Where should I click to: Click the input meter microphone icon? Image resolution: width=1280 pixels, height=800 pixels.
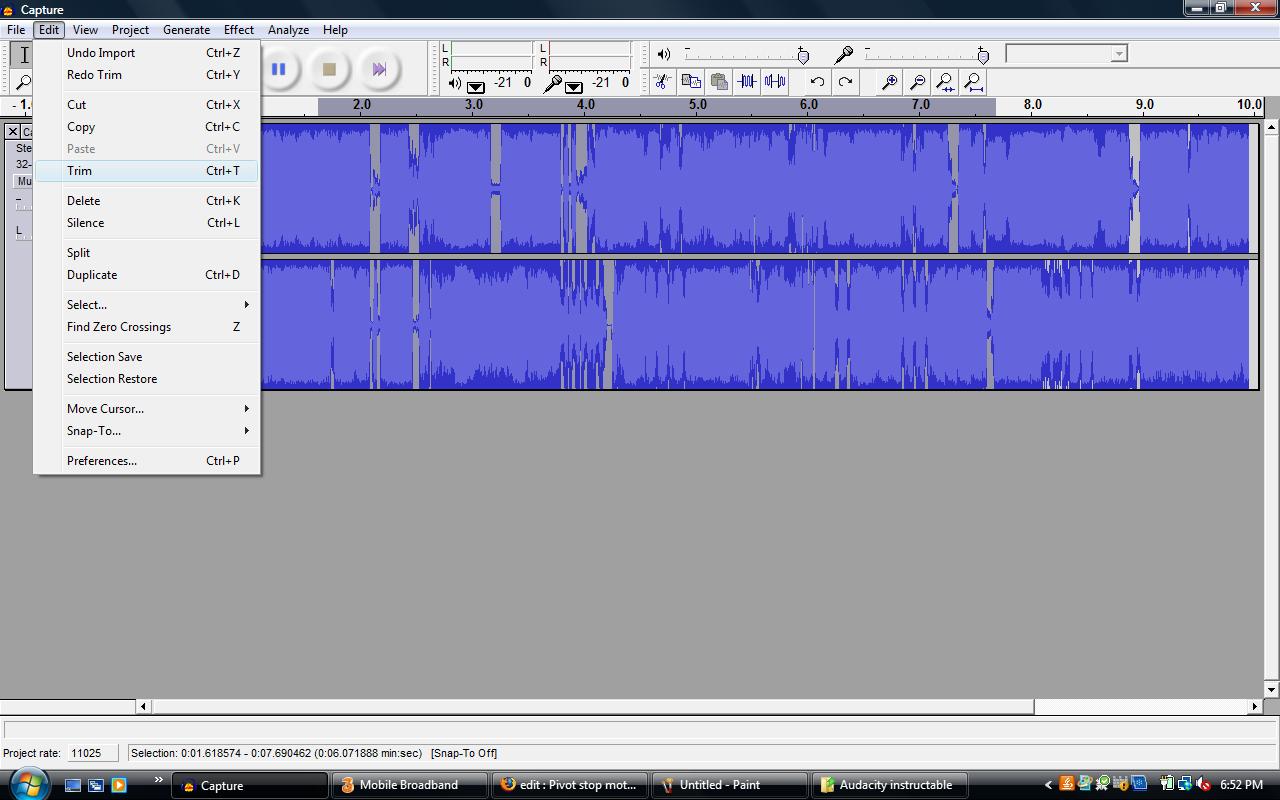pyautogui.click(x=551, y=83)
